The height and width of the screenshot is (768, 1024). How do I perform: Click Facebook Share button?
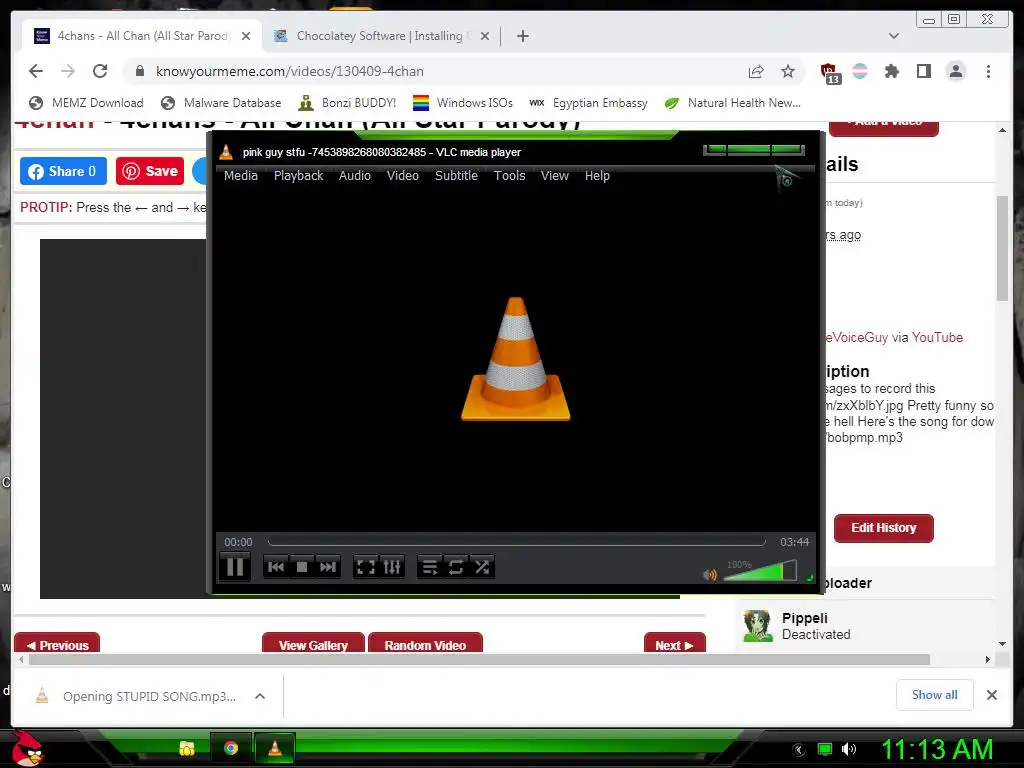63,171
